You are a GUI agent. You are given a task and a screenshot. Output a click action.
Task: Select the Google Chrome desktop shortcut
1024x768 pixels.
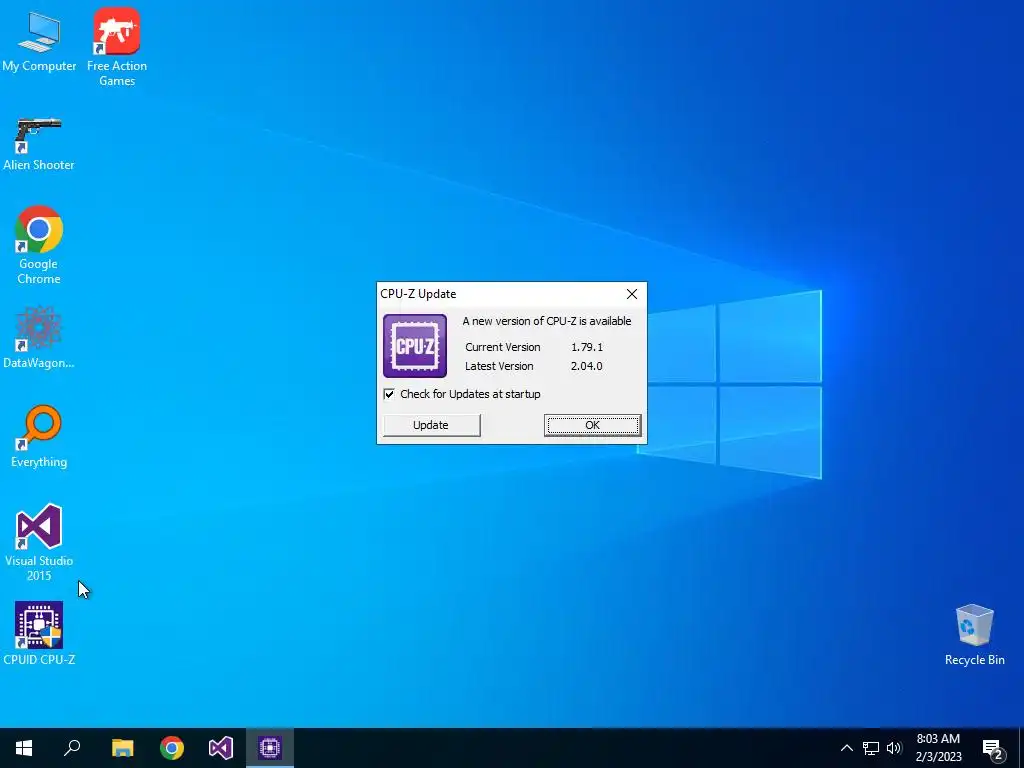(x=39, y=244)
